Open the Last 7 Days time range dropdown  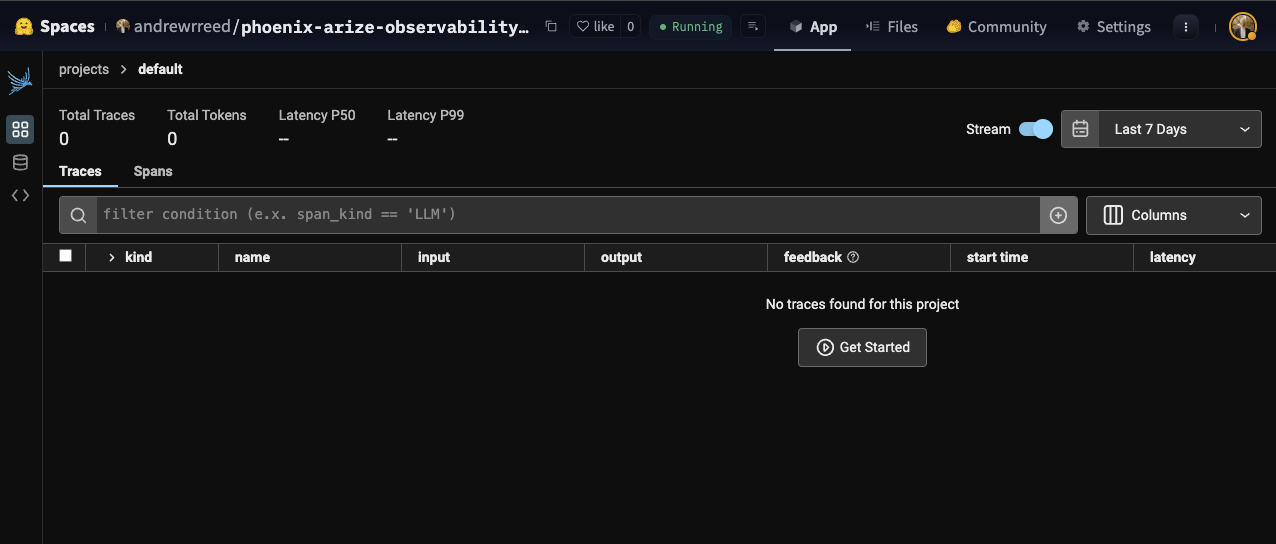click(x=1161, y=129)
